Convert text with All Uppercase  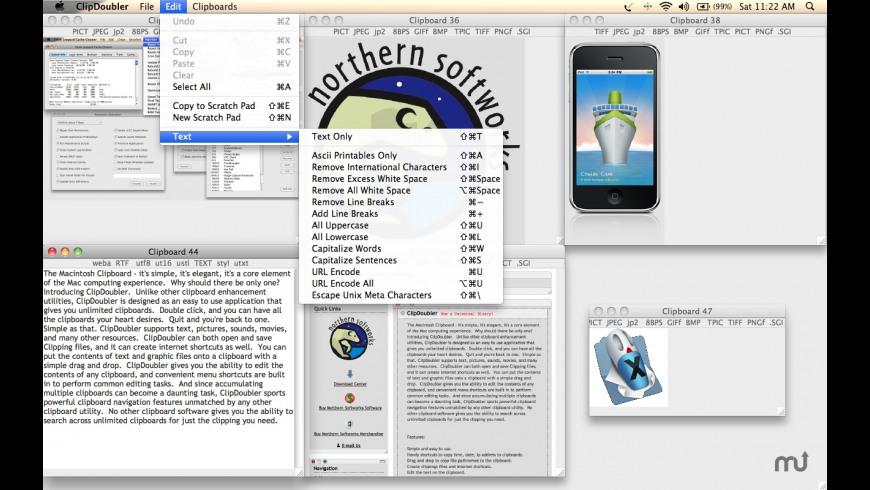coord(401,225)
